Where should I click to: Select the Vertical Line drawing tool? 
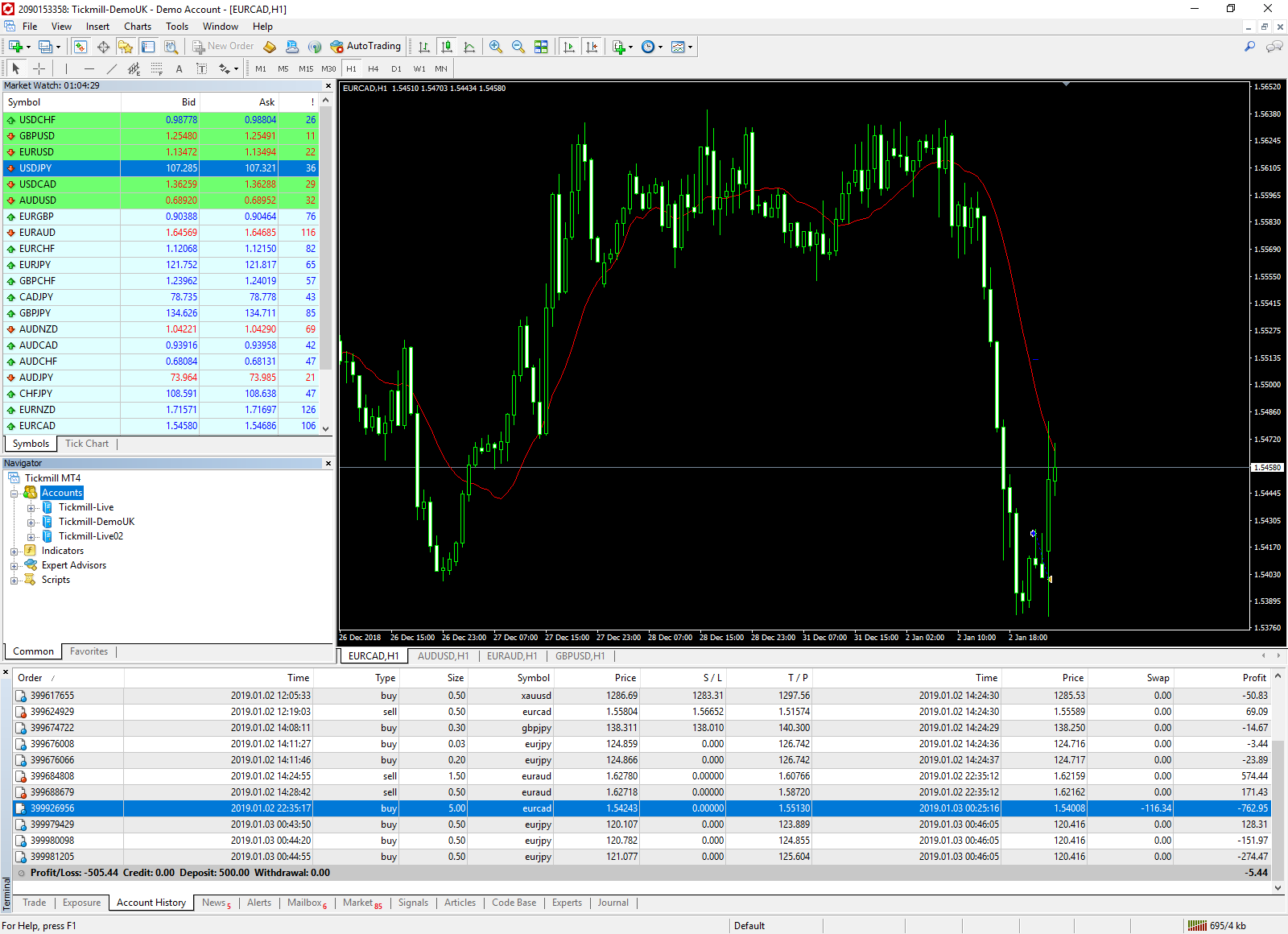click(66, 69)
